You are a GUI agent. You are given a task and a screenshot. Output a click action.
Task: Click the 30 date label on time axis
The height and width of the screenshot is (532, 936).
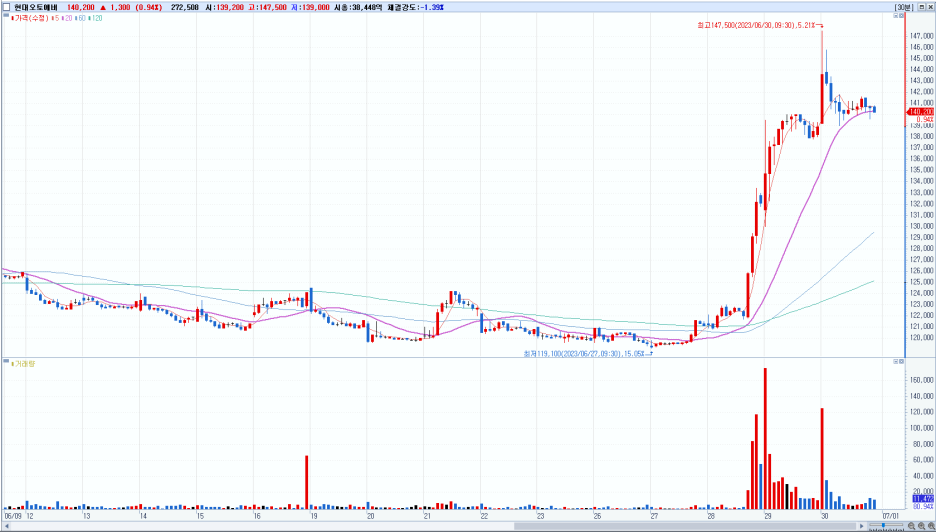(824, 516)
